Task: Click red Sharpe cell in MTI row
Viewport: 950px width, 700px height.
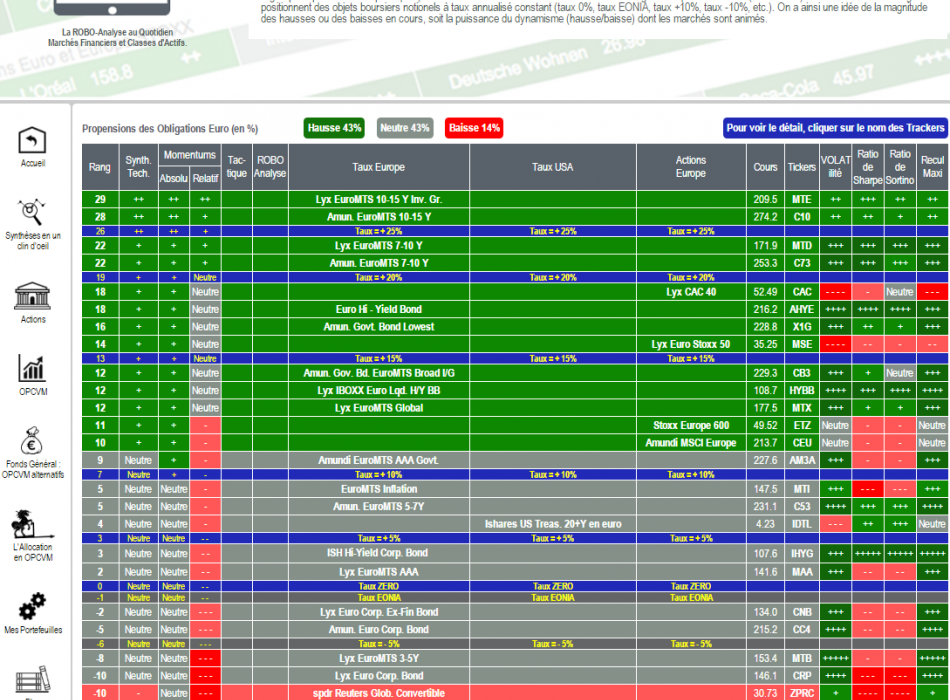Action: (868, 489)
